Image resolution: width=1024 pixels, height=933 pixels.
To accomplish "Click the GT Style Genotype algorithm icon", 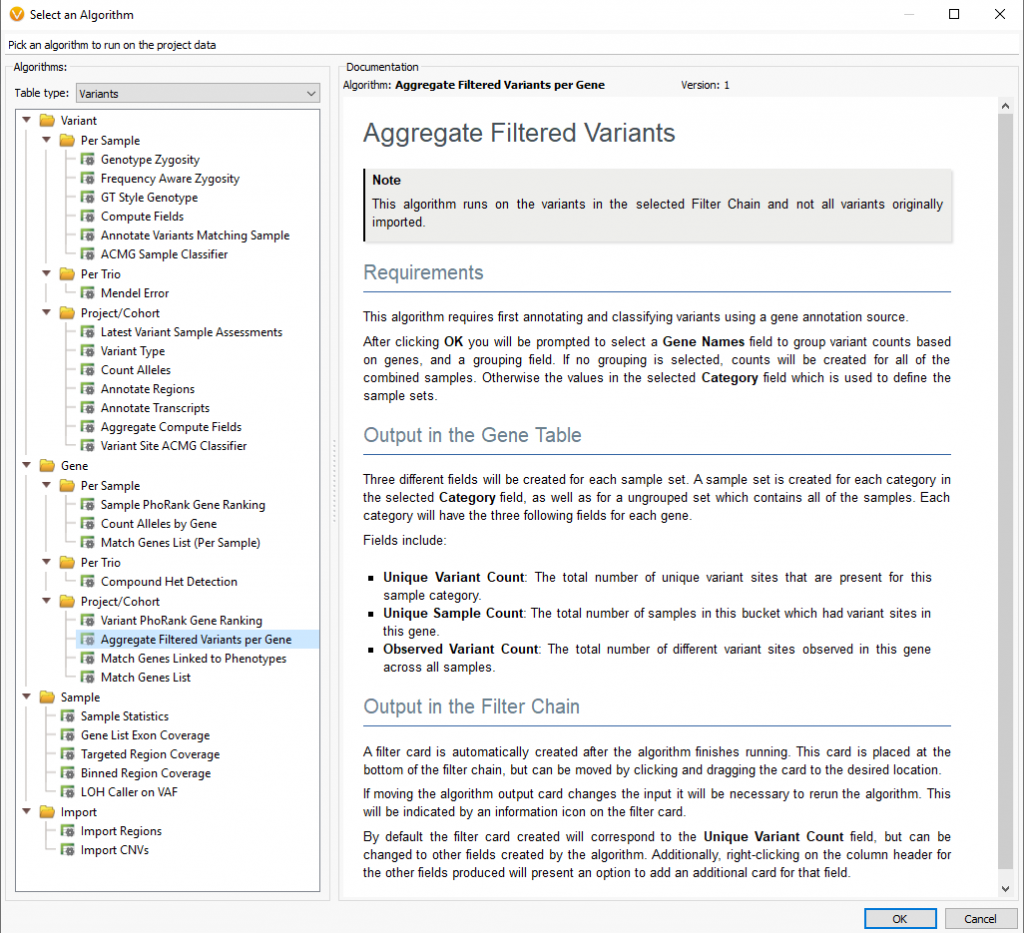I will [88, 197].
